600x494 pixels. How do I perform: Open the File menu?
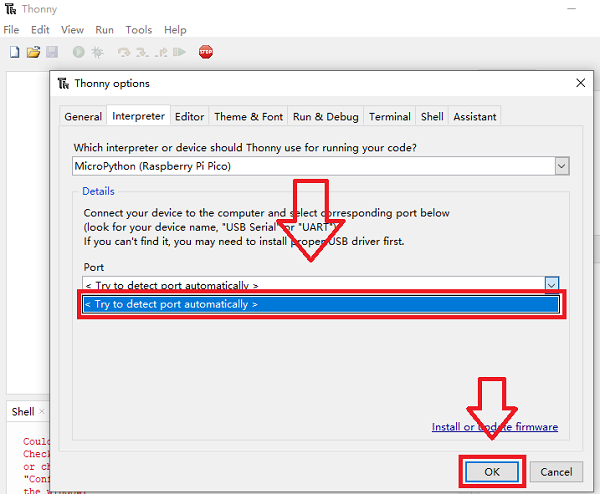pos(11,30)
